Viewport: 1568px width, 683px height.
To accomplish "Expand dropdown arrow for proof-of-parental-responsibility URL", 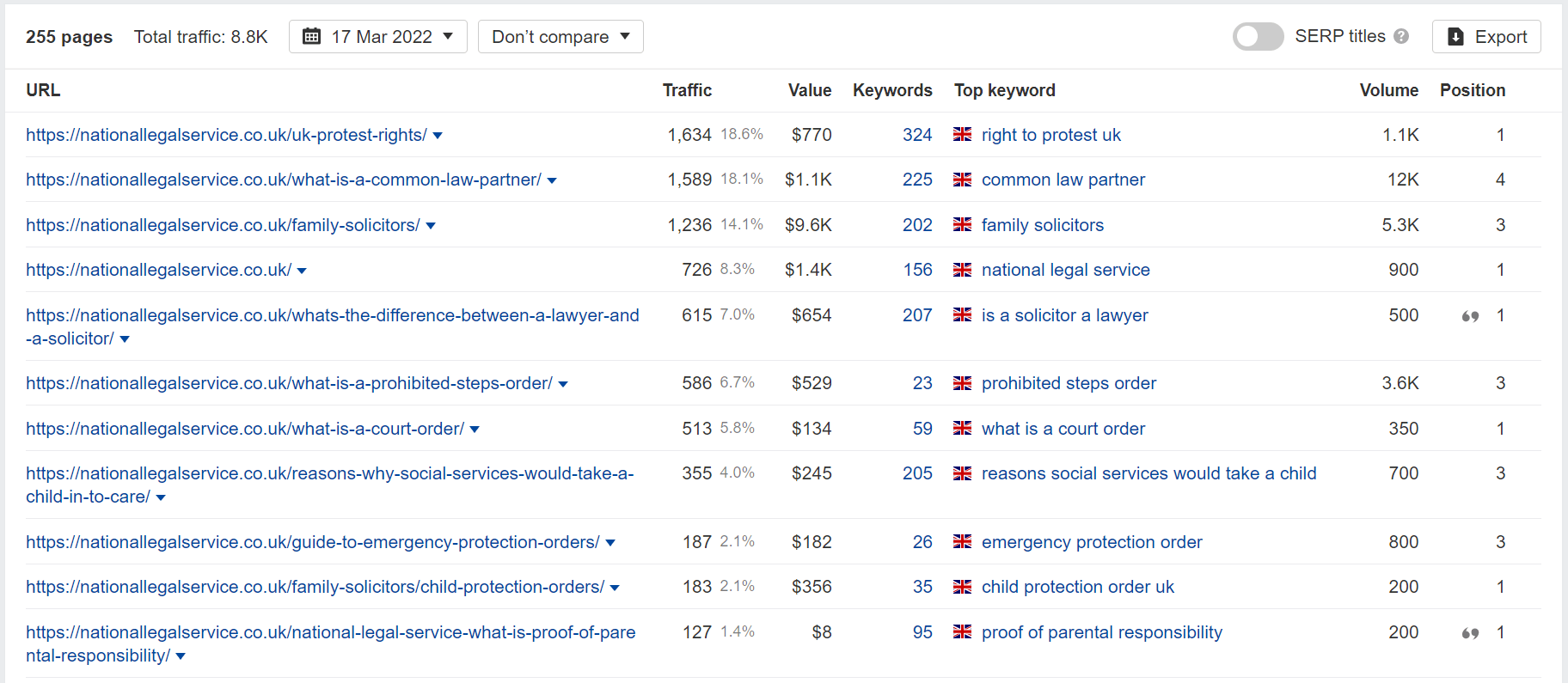I will (x=181, y=656).
